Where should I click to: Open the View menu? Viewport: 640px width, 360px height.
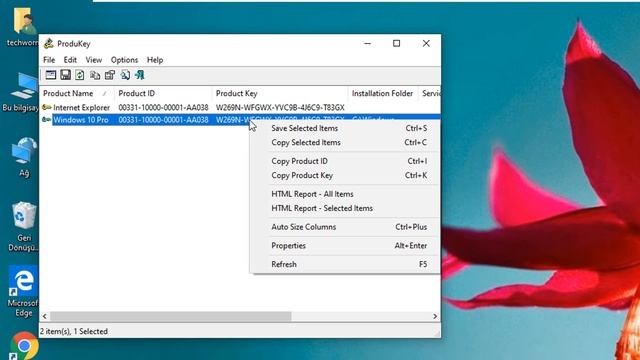[x=93, y=60]
